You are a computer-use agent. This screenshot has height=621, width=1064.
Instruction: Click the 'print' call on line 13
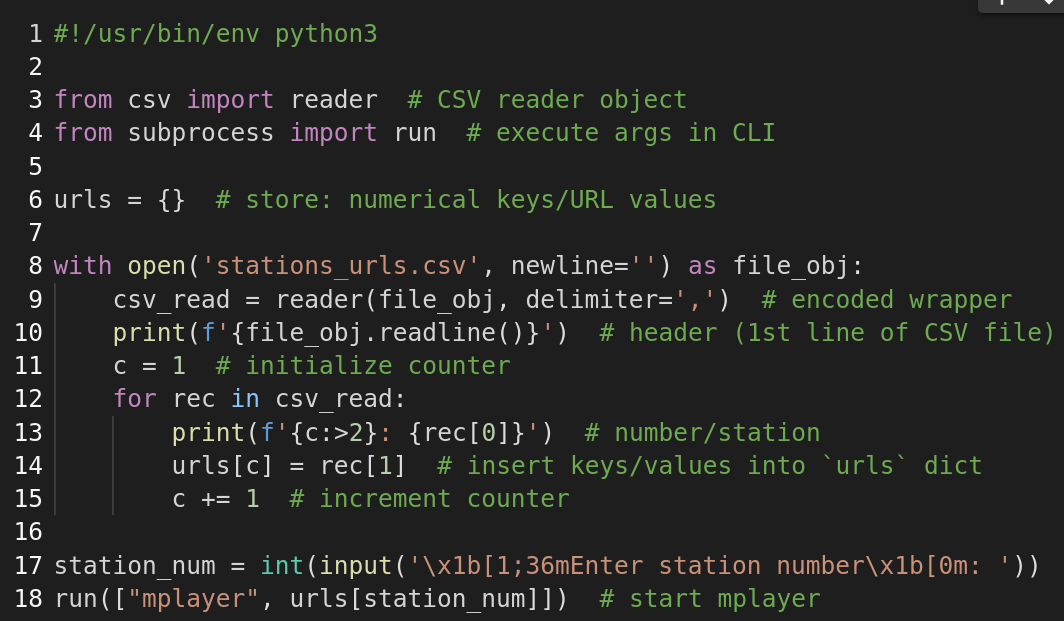tap(208, 432)
